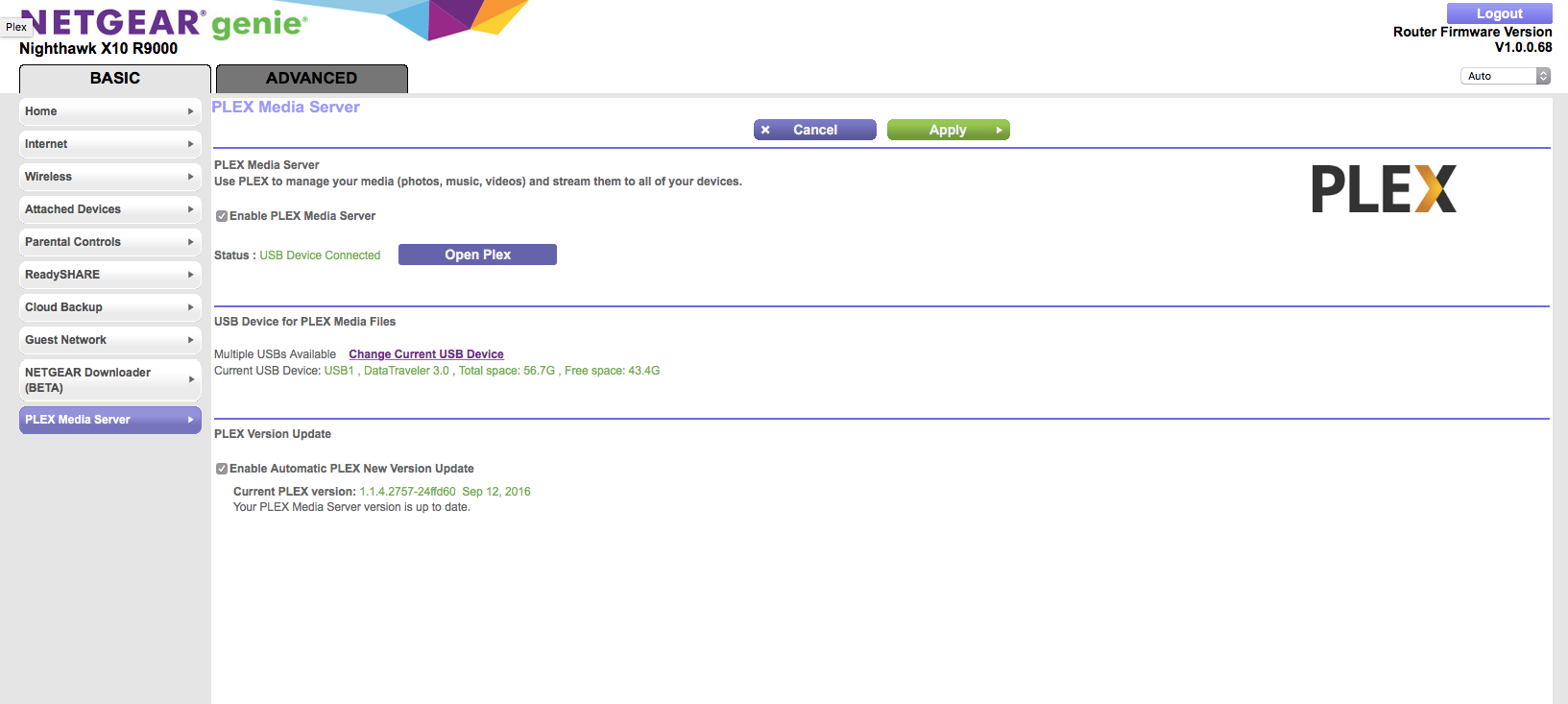Open the Auto language dropdown
The width and height of the screenshot is (1568, 704).
pyautogui.click(x=1505, y=76)
